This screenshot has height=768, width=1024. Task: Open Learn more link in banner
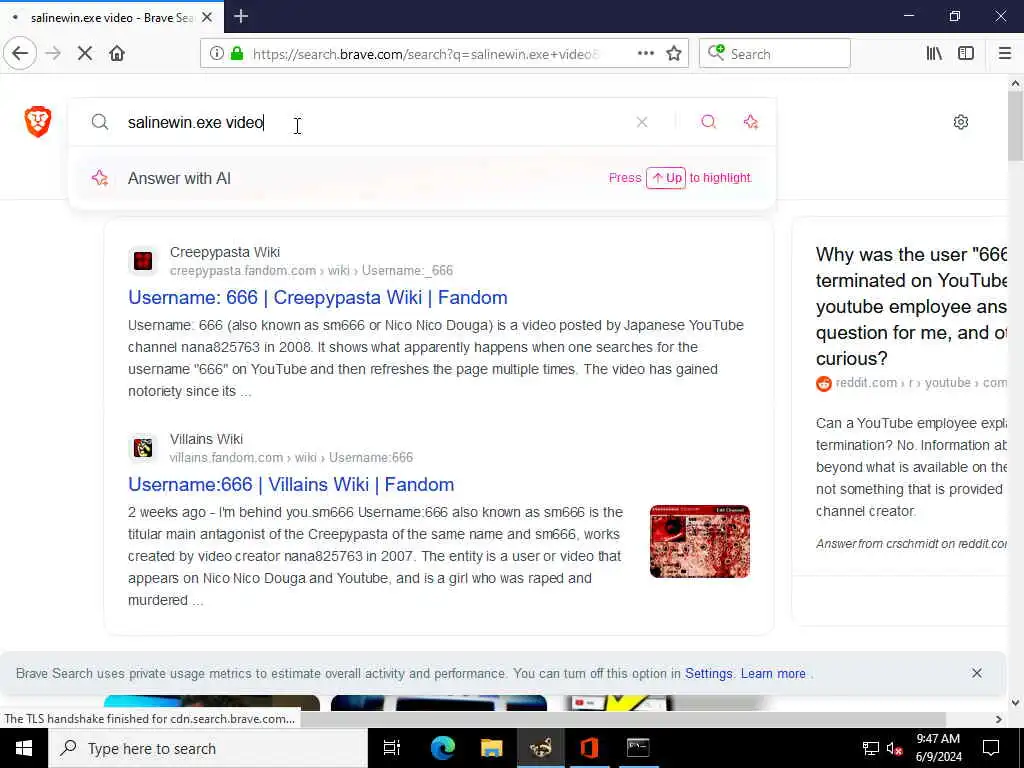[773, 673]
